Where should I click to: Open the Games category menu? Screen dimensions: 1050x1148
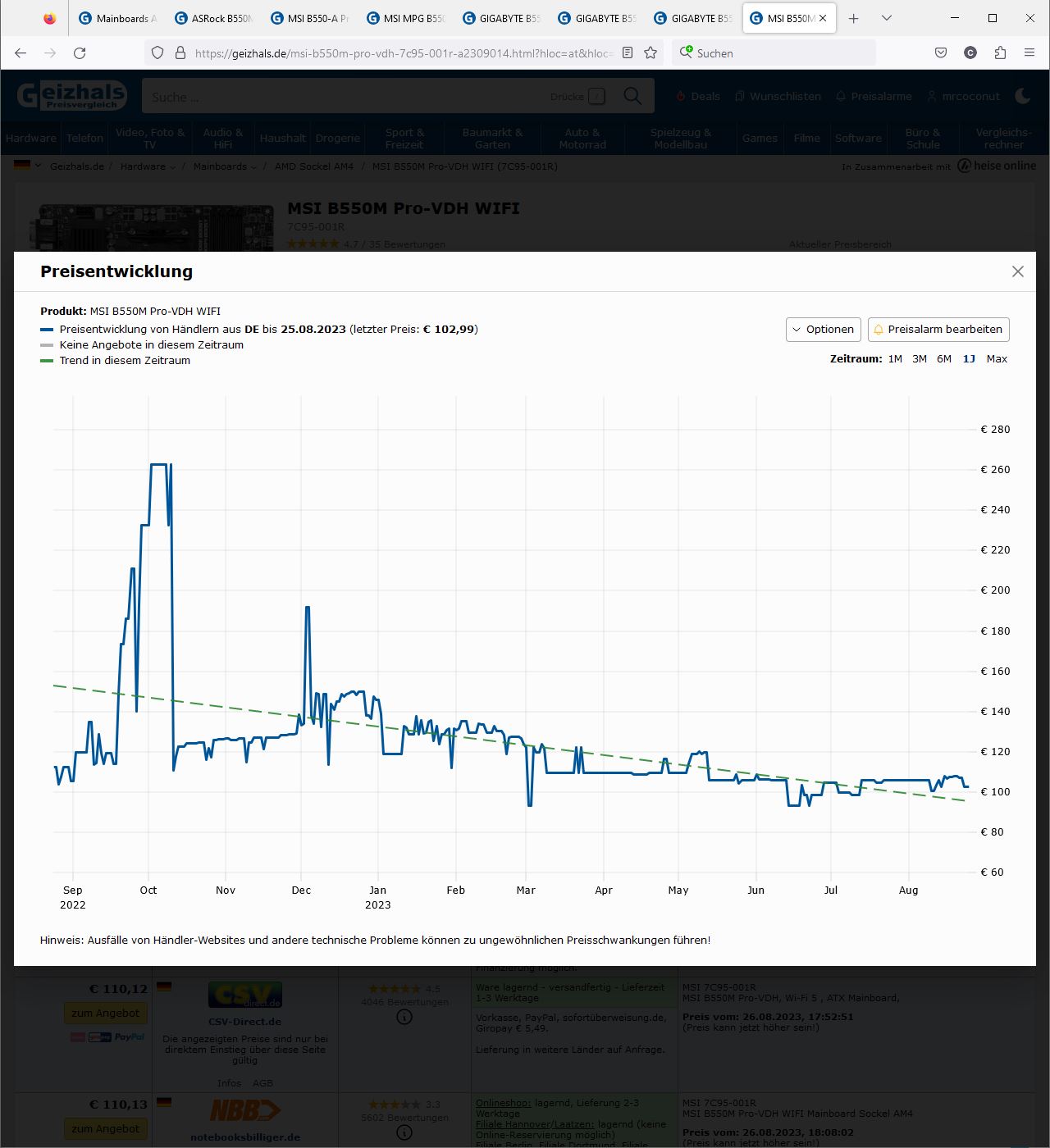[760, 138]
